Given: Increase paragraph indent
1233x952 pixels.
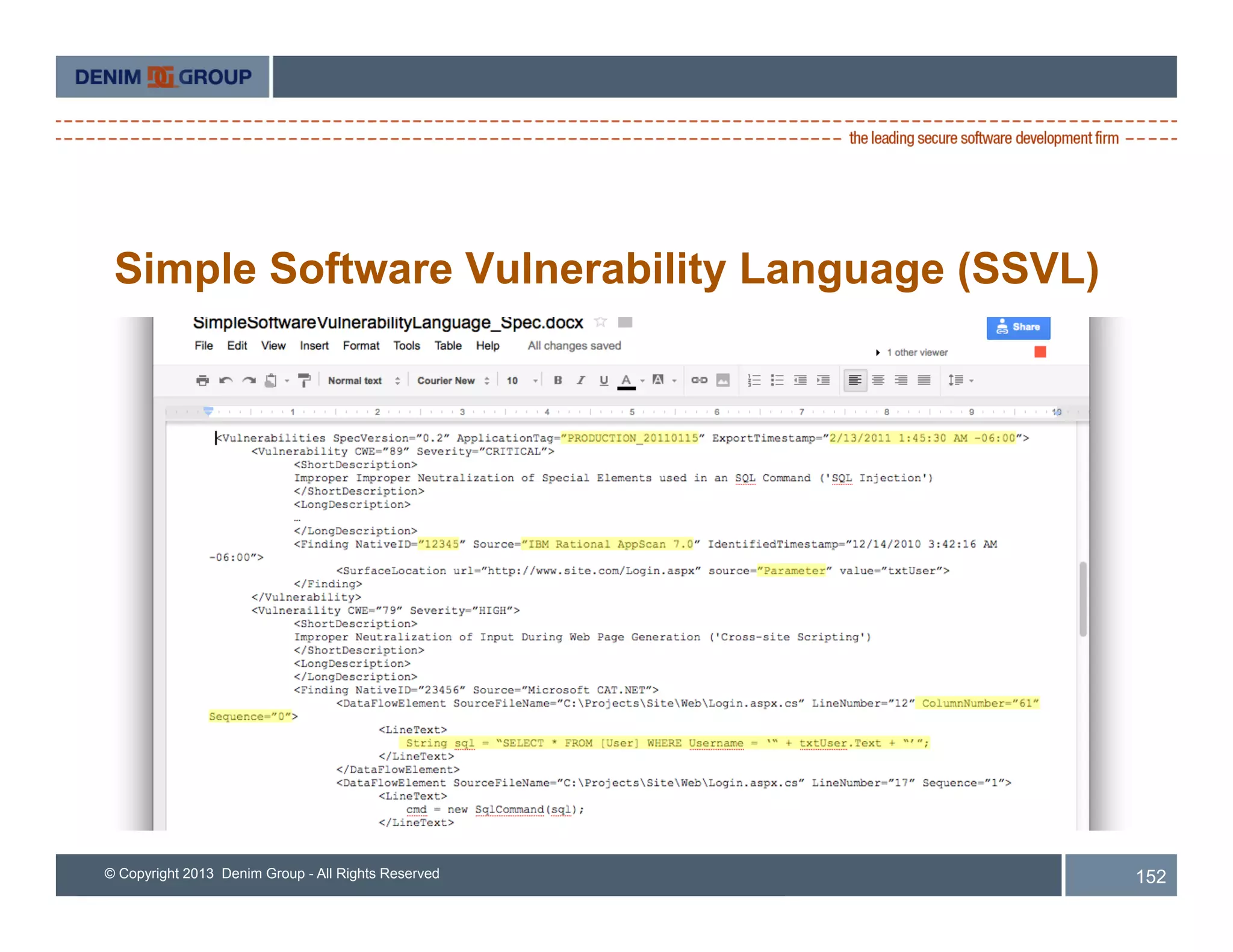Looking at the screenshot, I should click(823, 380).
